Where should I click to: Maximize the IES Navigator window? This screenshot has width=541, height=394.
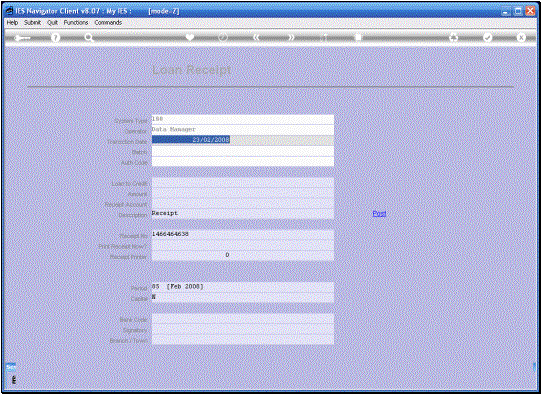click(518, 11)
